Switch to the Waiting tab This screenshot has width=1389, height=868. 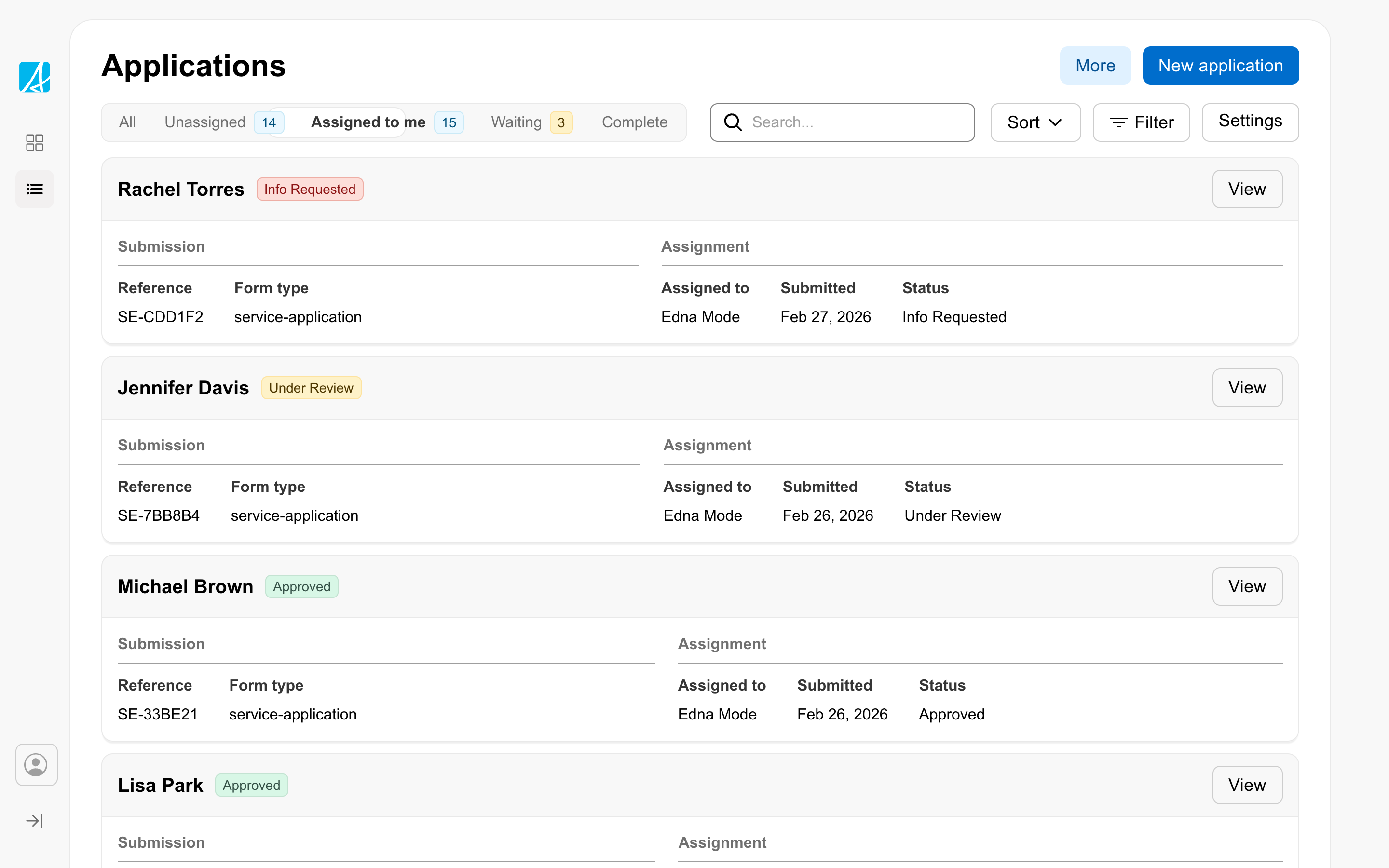click(x=516, y=122)
